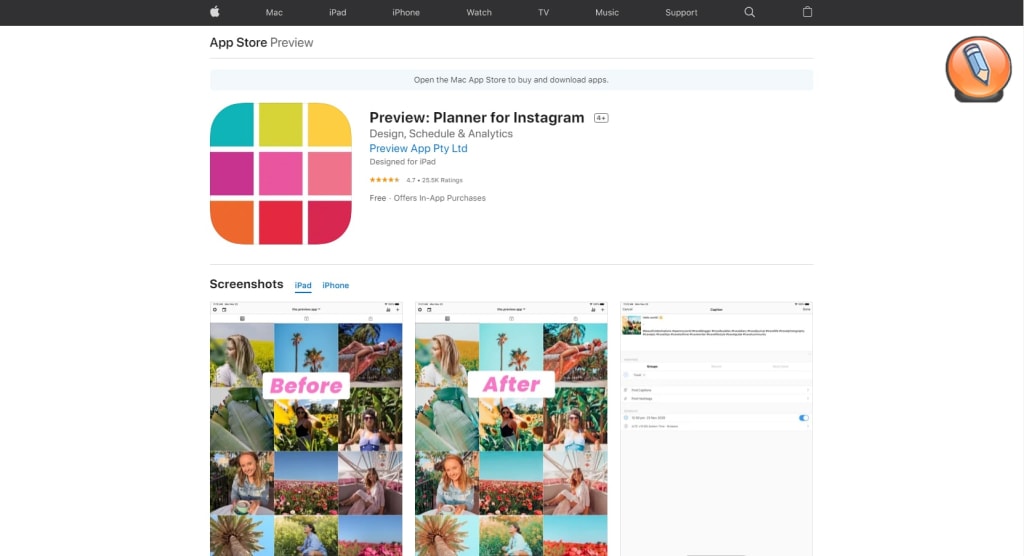Click the 4.7 • 25.5K Ratings text
1024x556 pixels.
(x=434, y=180)
